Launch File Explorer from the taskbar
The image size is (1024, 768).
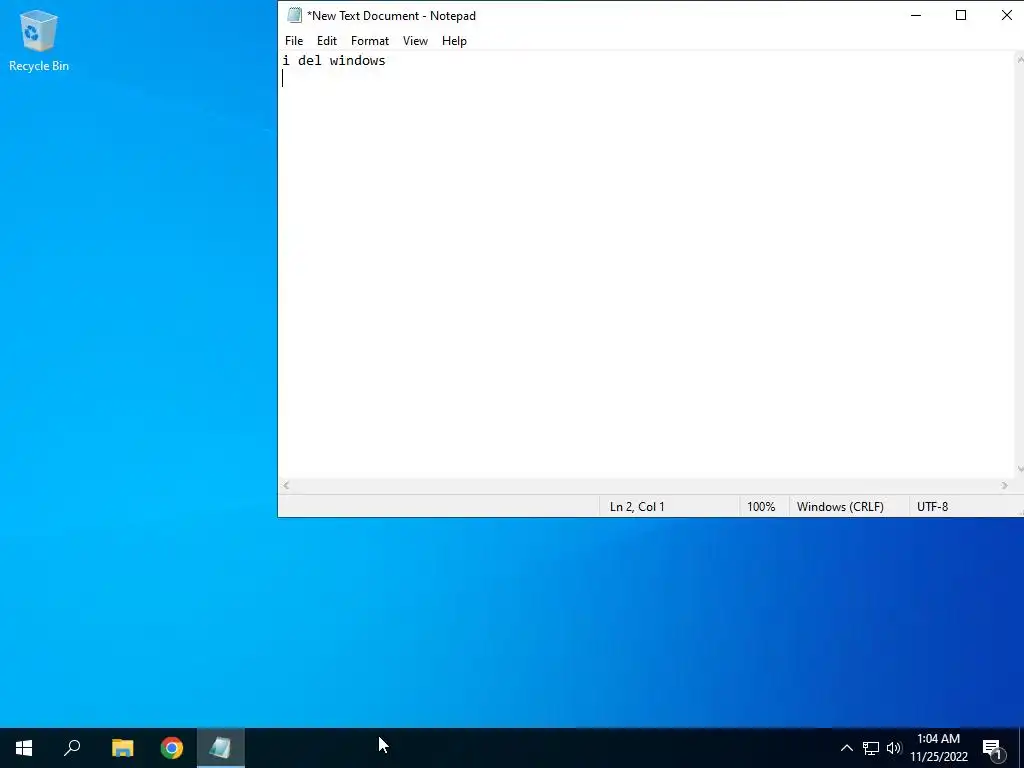(x=122, y=748)
